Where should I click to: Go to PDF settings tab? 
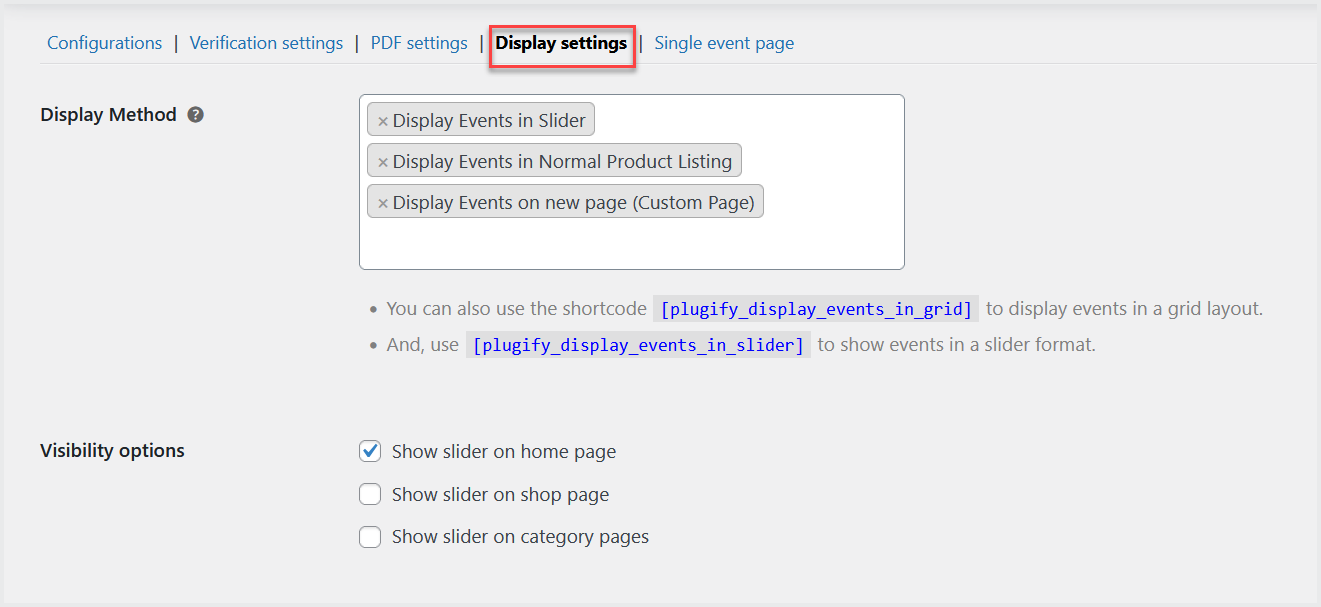(419, 43)
